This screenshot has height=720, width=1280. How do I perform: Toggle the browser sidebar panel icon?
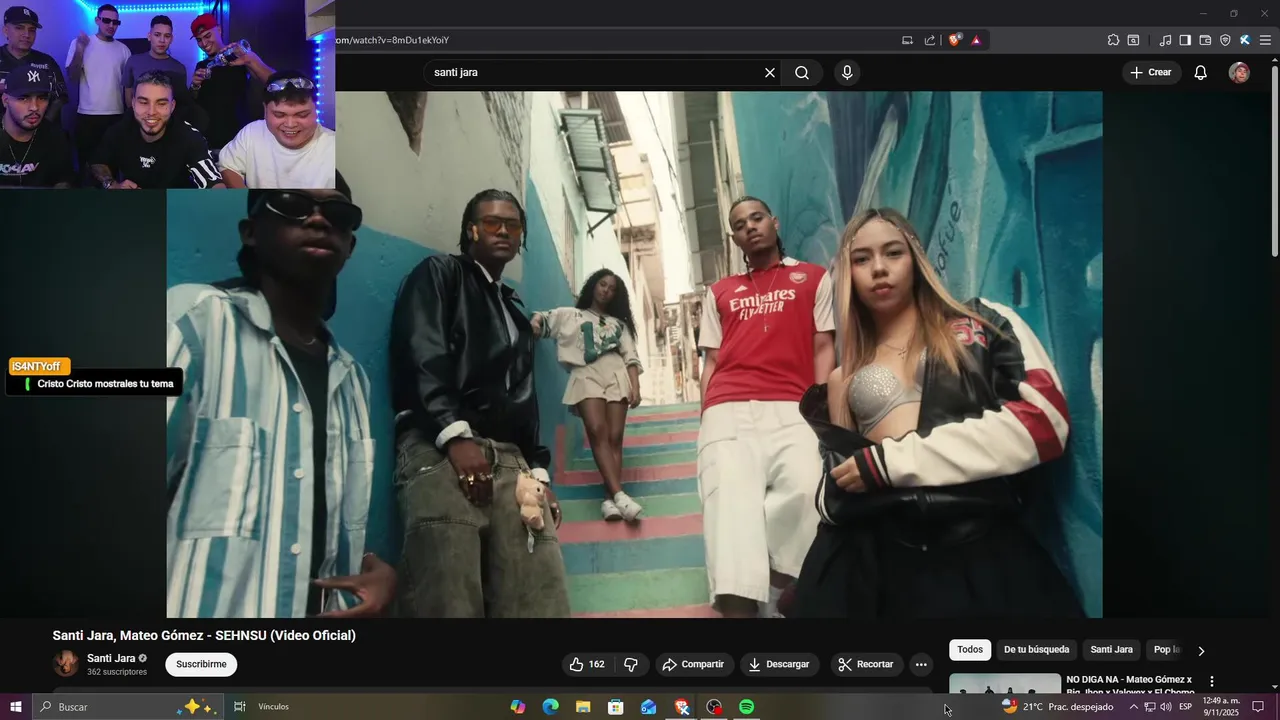[1185, 40]
